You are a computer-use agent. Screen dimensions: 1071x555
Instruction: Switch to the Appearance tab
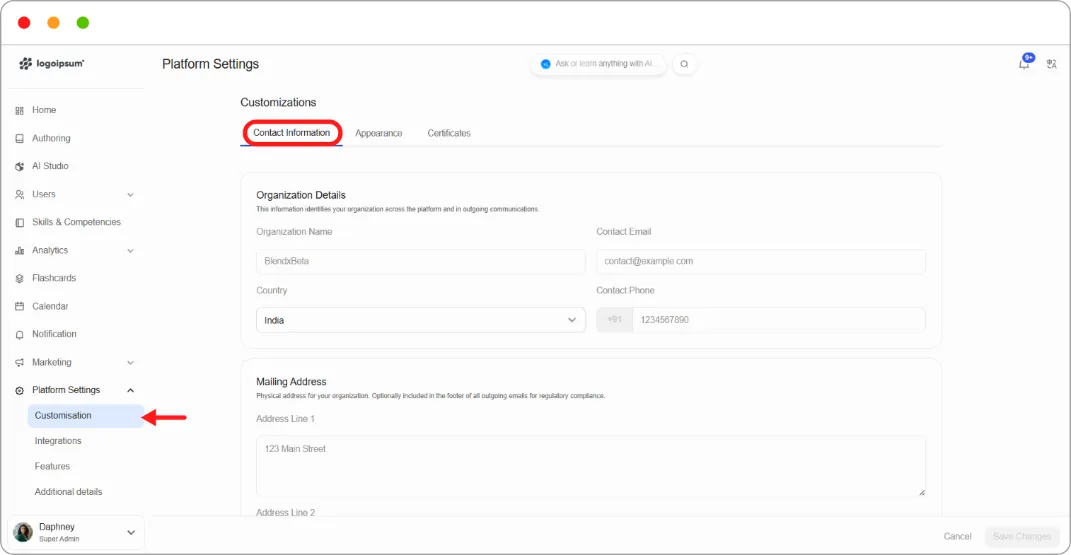pos(378,133)
